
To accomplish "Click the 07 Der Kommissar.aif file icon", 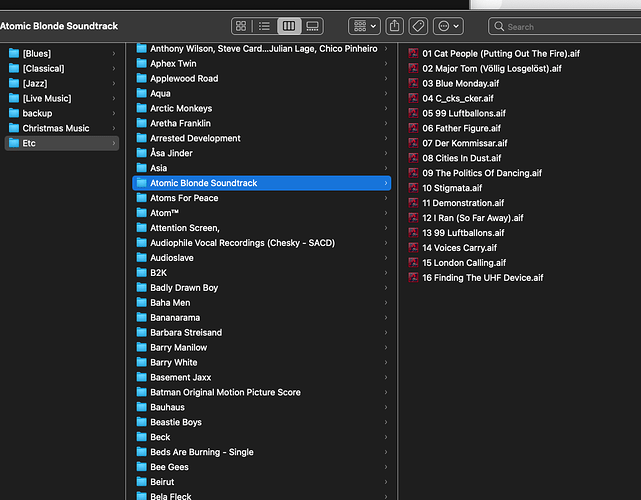I will (413, 143).
